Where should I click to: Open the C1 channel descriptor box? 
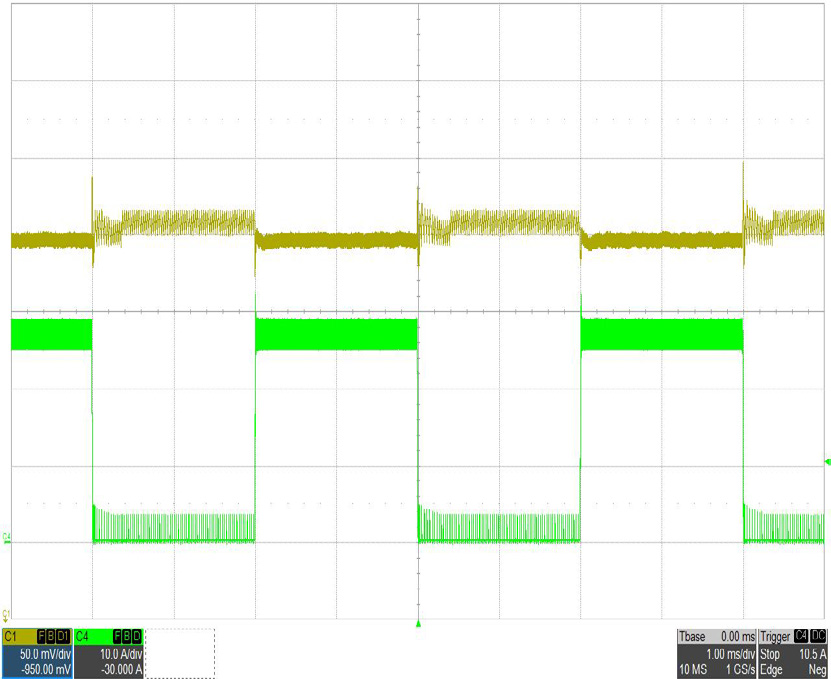point(36,653)
